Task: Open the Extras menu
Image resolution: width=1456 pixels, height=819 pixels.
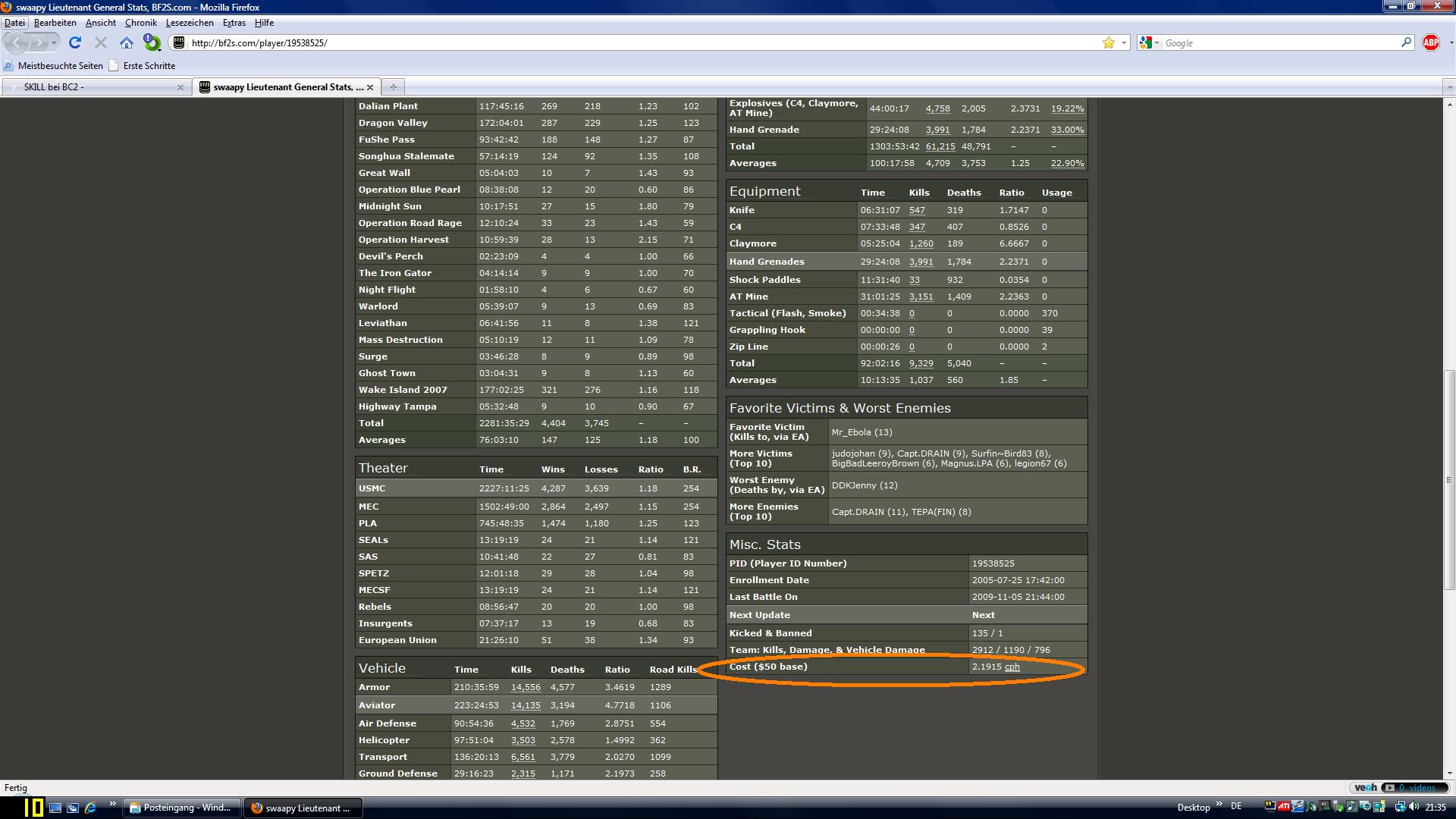Action: pos(234,23)
